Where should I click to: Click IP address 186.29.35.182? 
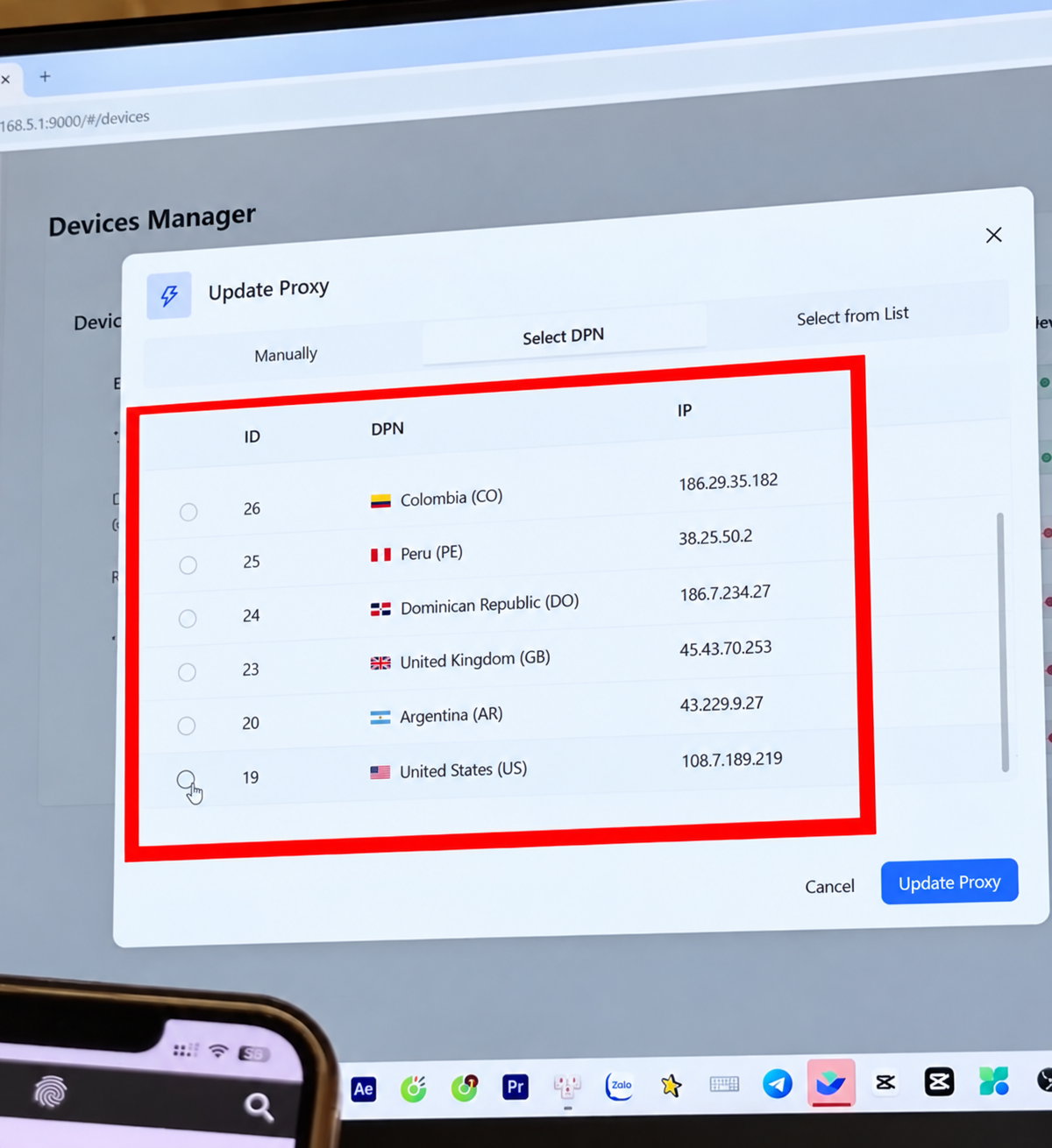tap(729, 482)
